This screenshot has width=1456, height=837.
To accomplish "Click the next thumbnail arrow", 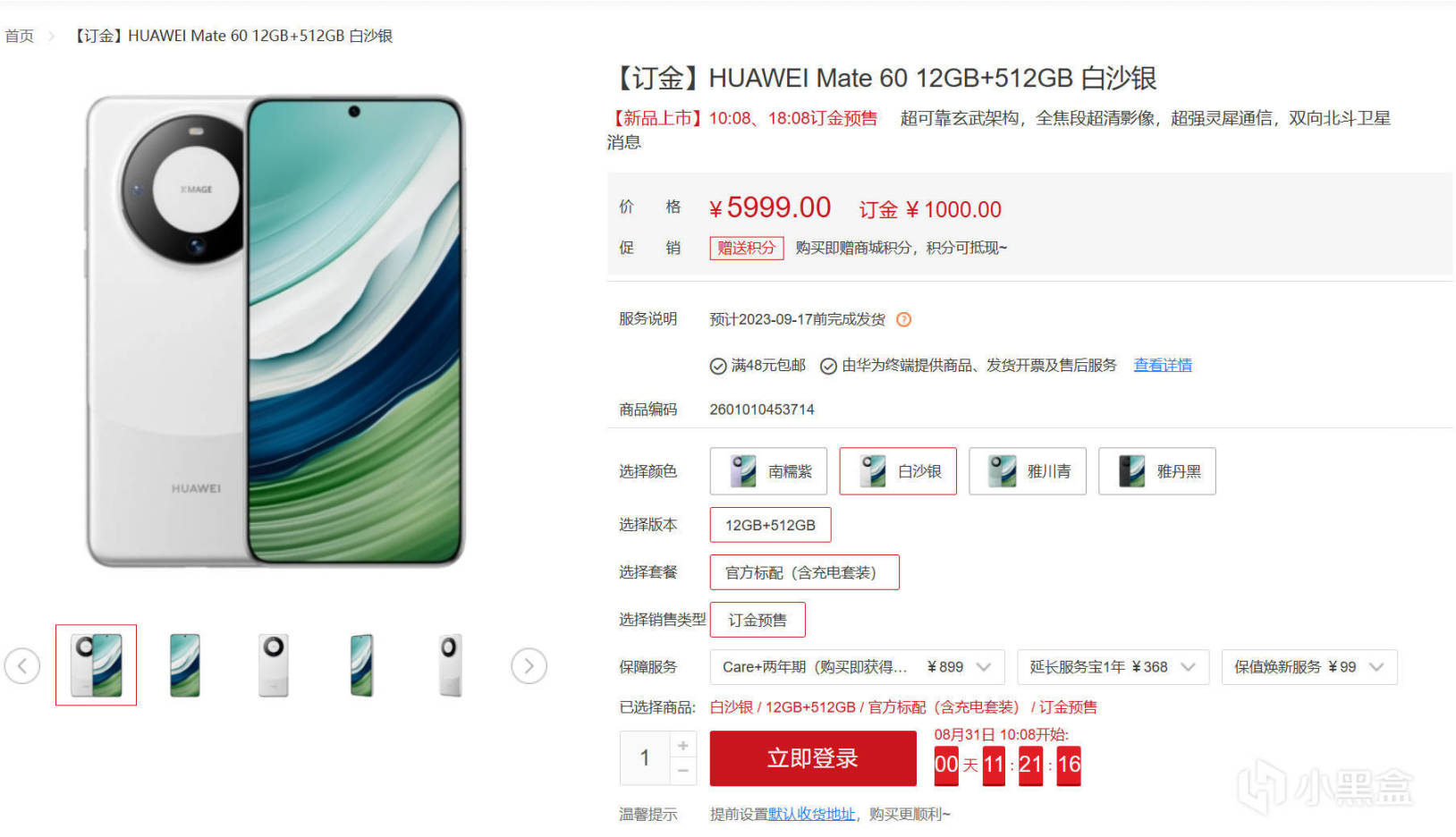I will point(529,666).
